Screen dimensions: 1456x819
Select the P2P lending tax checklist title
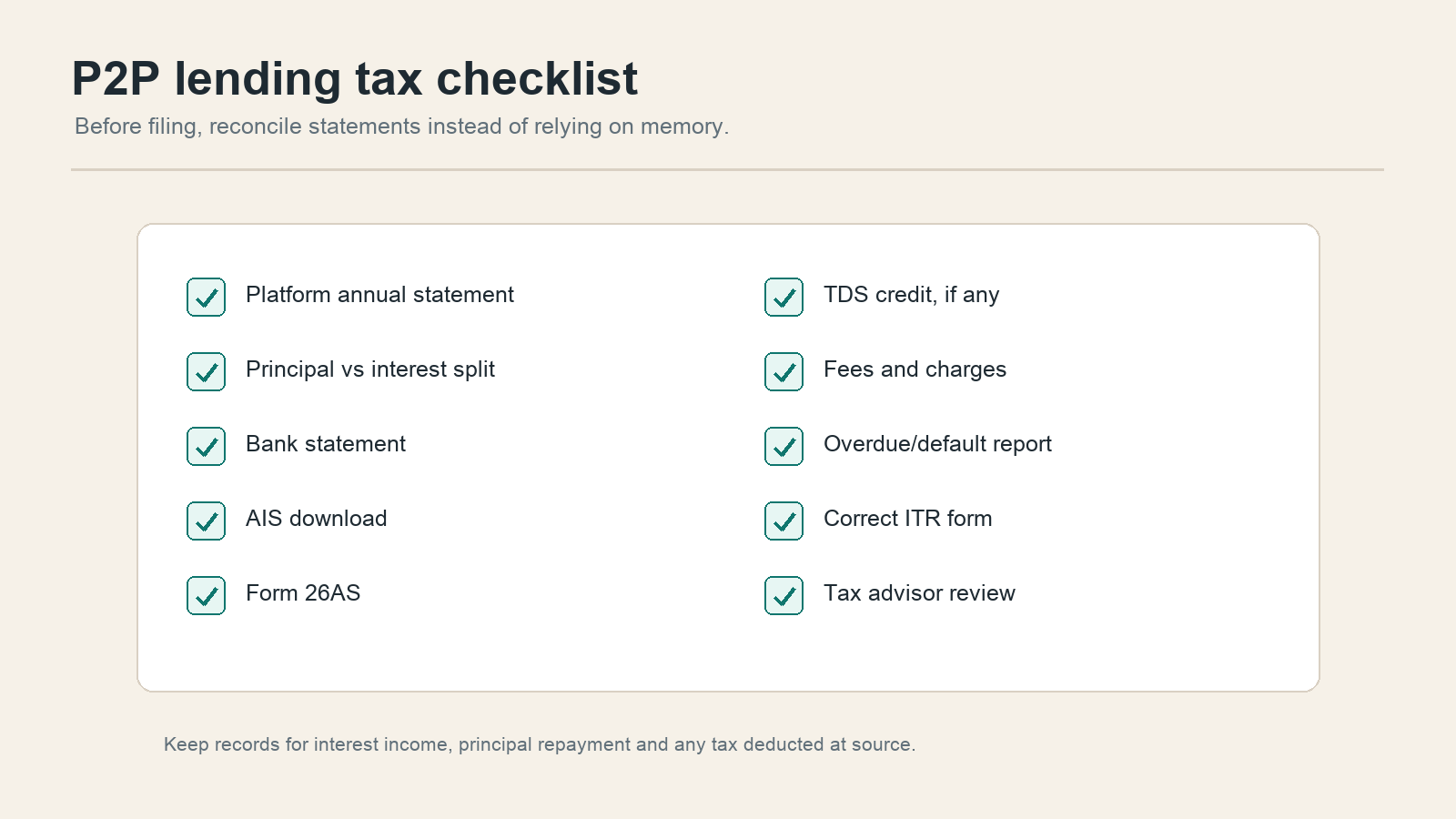(x=355, y=78)
